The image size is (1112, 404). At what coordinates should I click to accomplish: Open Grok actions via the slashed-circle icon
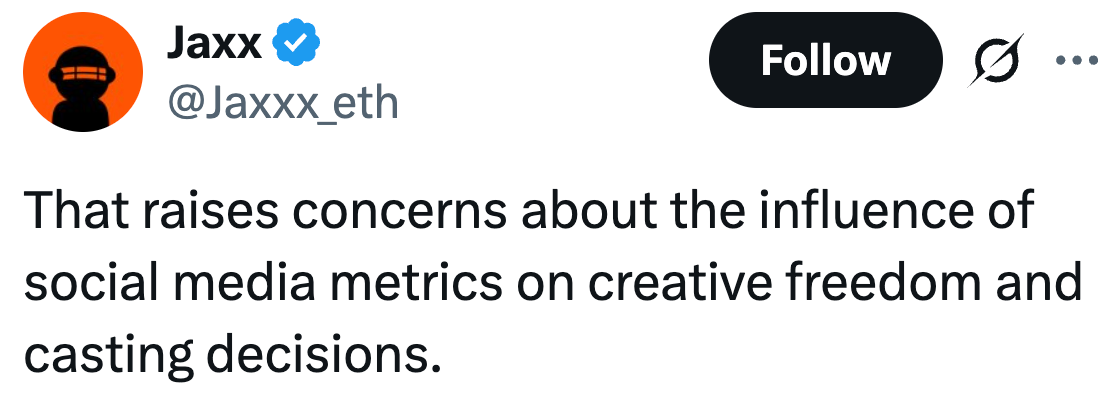click(997, 61)
